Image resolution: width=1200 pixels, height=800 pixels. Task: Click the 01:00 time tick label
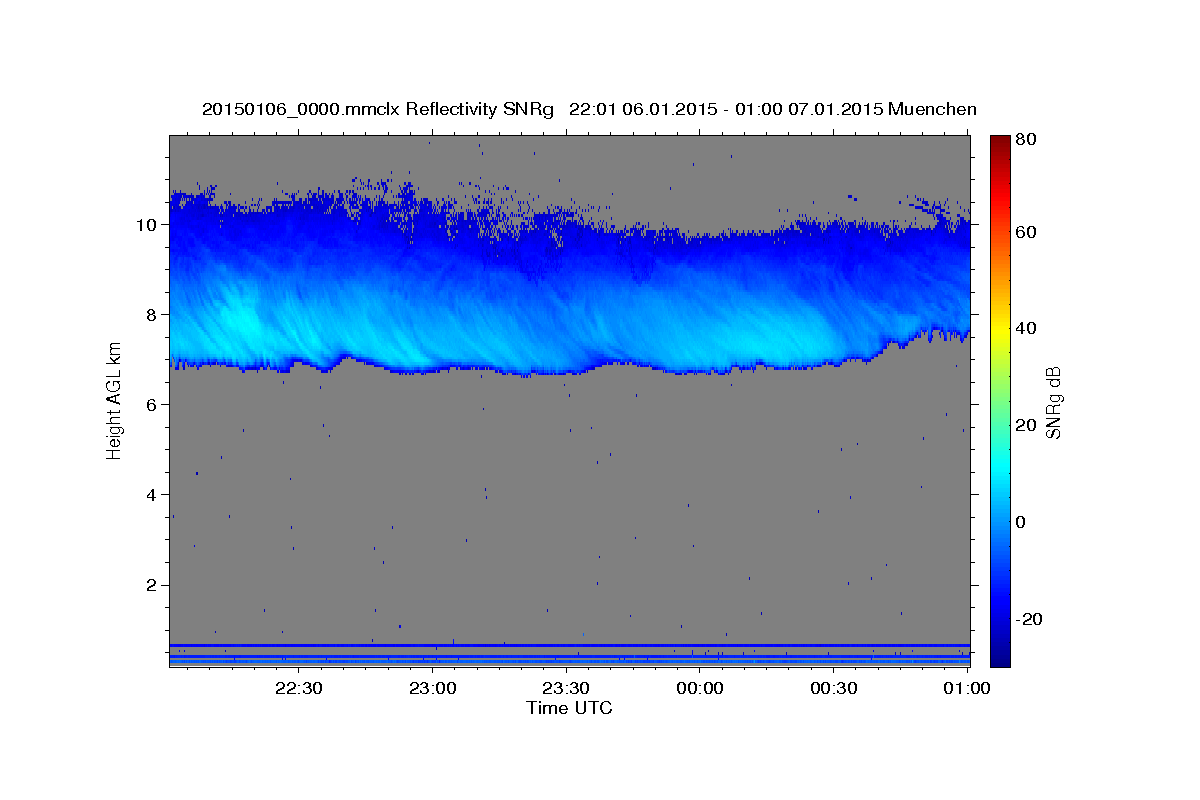pos(967,688)
